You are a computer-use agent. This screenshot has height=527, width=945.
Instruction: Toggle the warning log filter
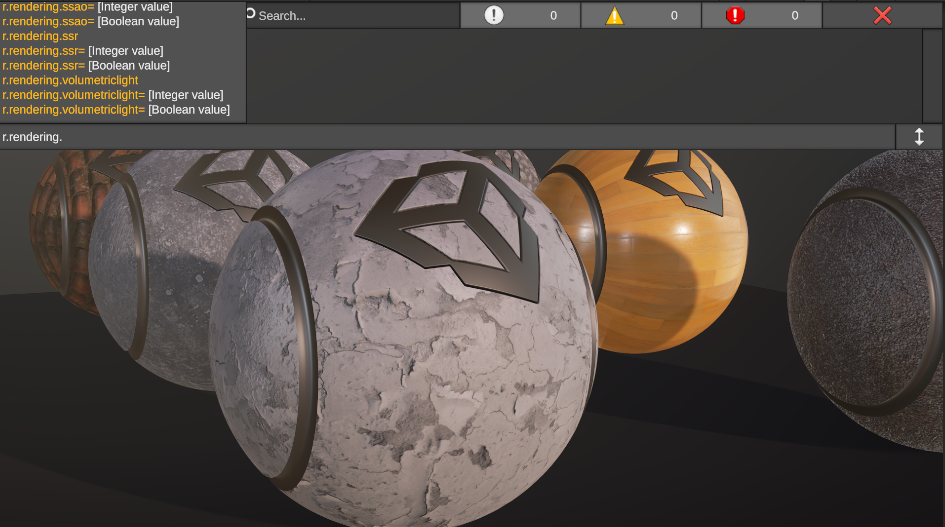pos(641,16)
